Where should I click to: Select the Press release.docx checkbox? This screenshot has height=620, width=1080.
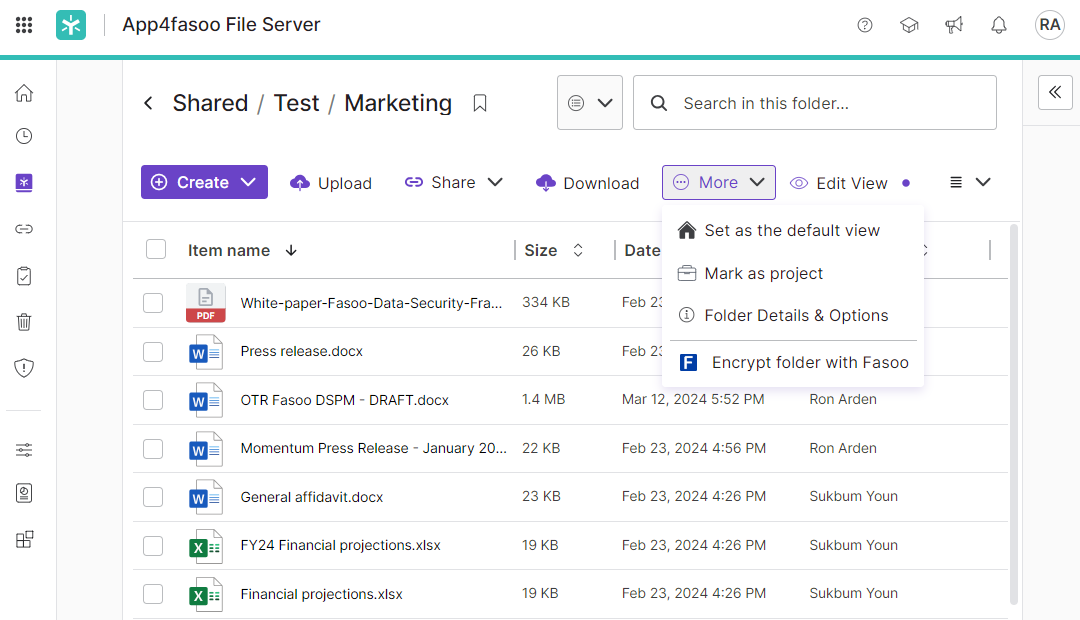click(153, 351)
